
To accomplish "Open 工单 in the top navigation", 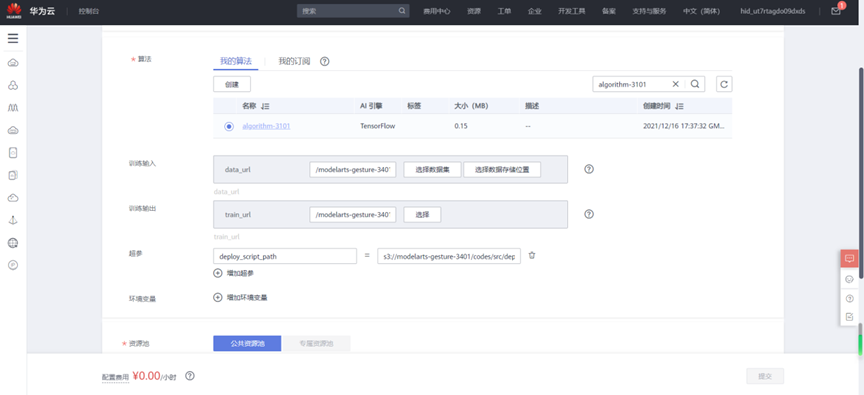I will [x=504, y=11].
